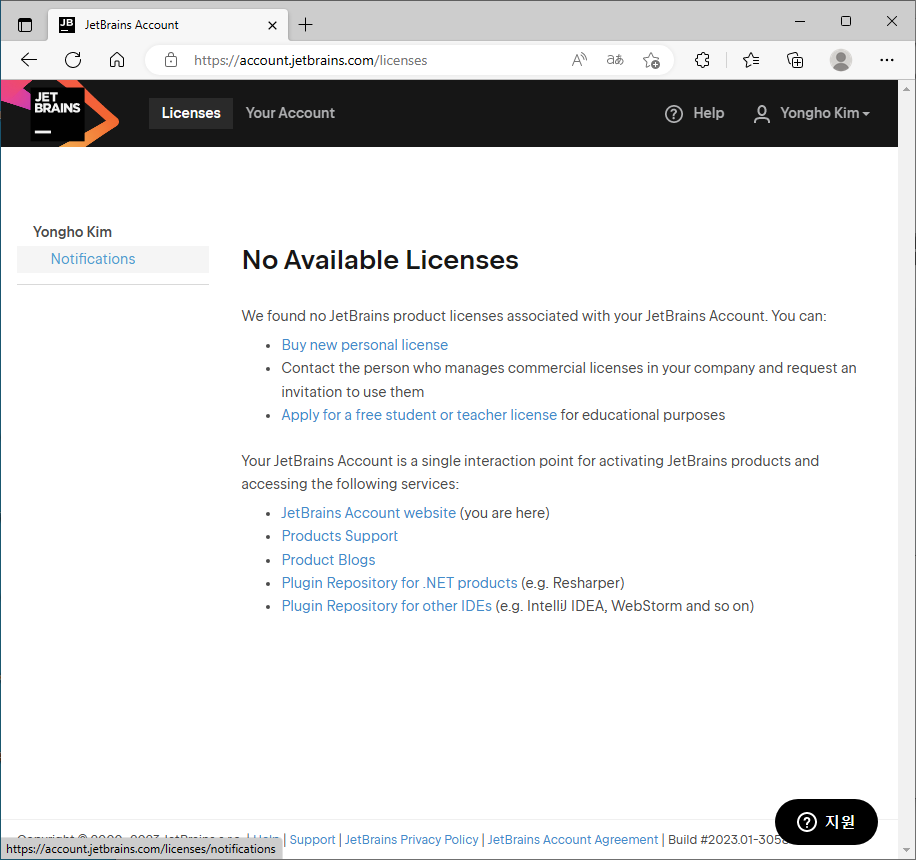Refresh the current page
This screenshot has width=916, height=860.
[73, 60]
